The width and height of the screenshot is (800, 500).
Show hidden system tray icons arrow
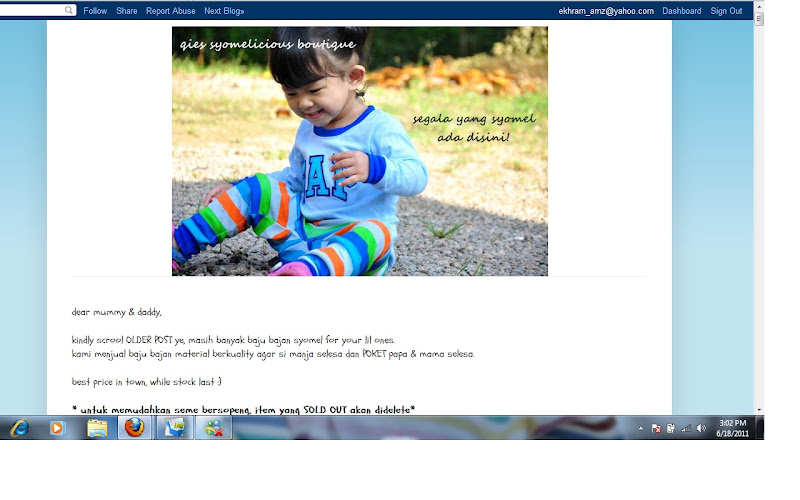(x=641, y=429)
